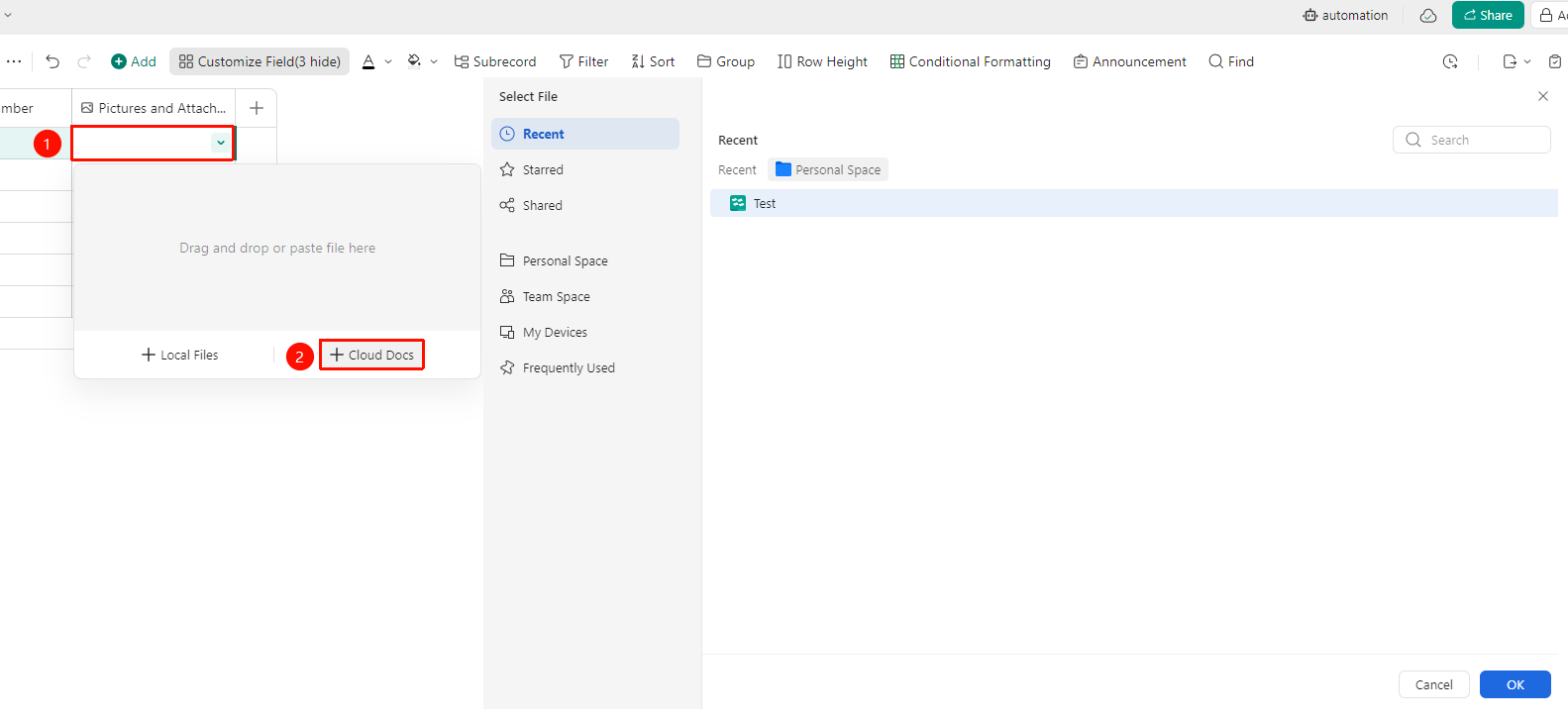Viewport: 1568px width, 723px height.
Task: Undo the last action
Action: point(52,61)
